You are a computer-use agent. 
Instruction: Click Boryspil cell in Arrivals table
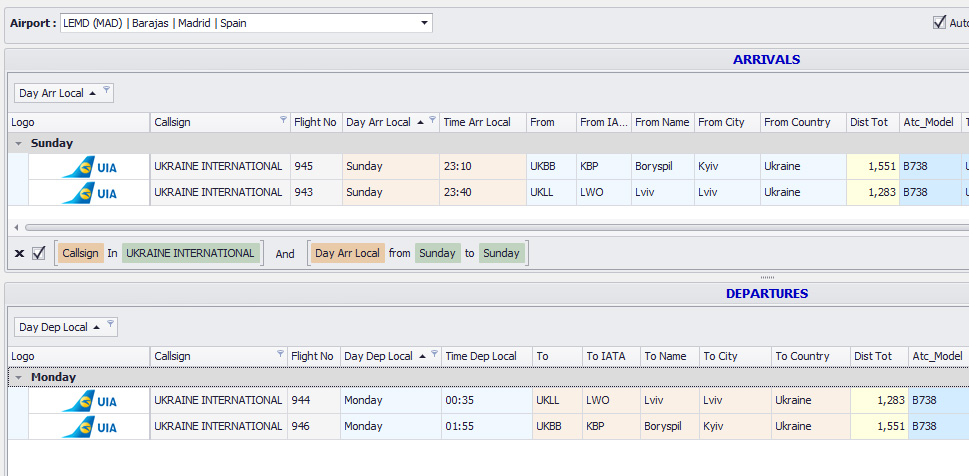pos(662,166)
